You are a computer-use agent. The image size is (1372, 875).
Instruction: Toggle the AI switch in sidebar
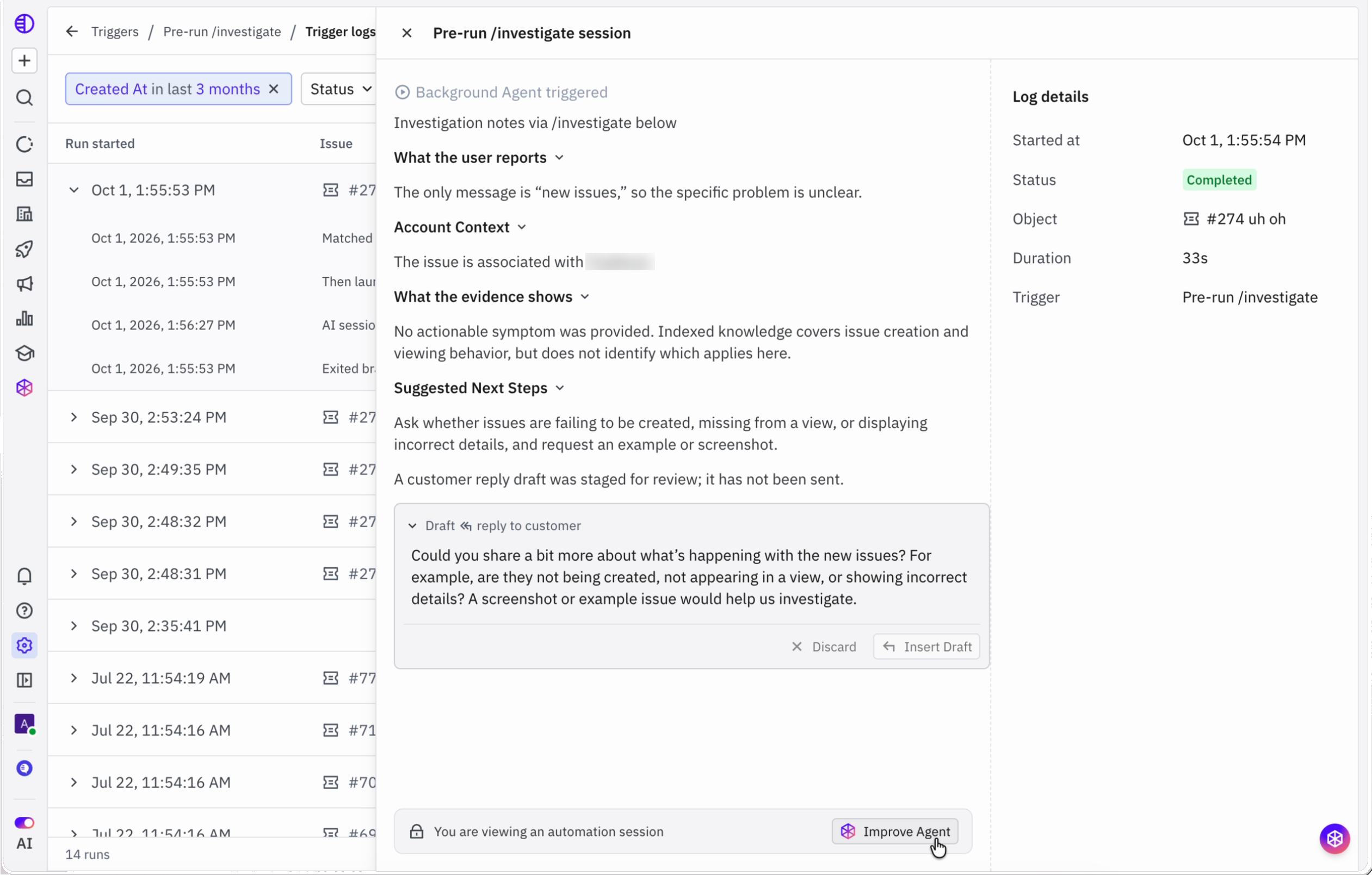pyautogui.click(x=24, y=823)
